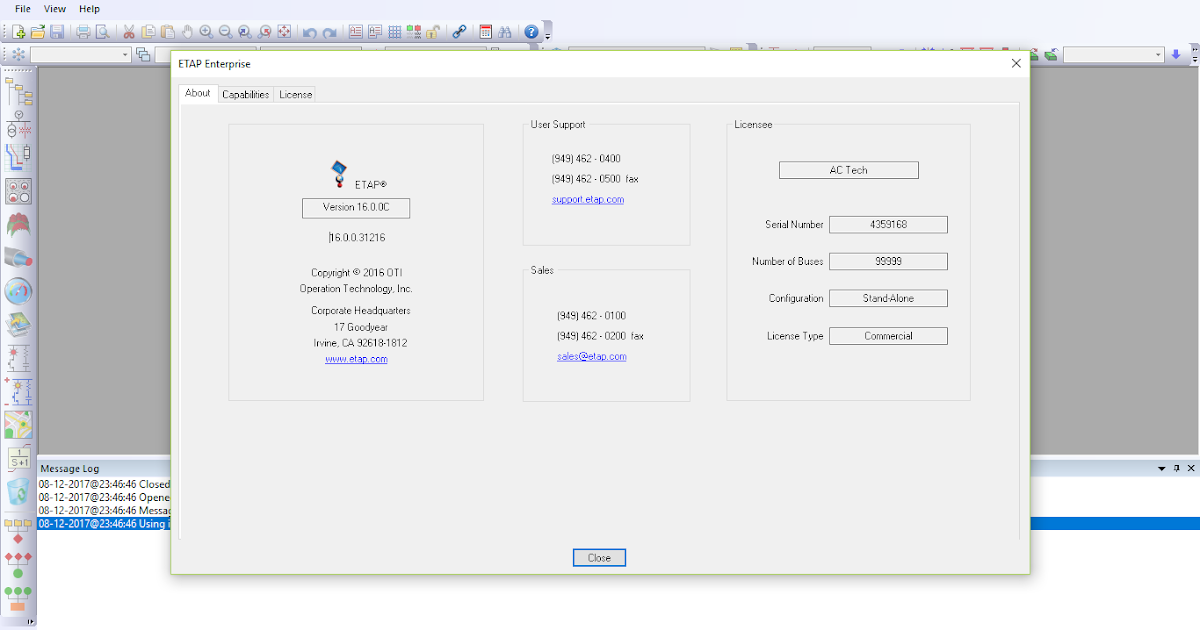This screenshot has height=630, width=1200.
Task: Click the Serial Number field 4359168
Action: point(889,225)
